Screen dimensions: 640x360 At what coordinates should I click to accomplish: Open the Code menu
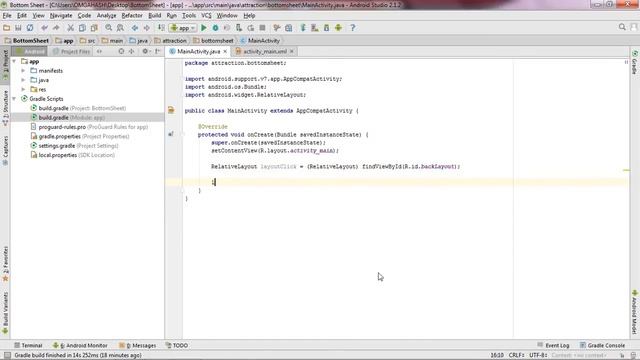[84, 16]
